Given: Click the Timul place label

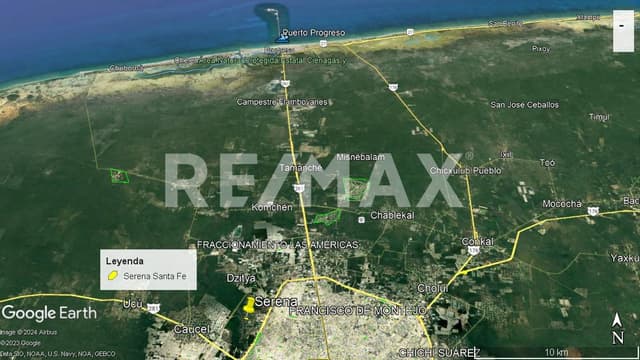Looking at the screenshot, I should pos(599,117).
